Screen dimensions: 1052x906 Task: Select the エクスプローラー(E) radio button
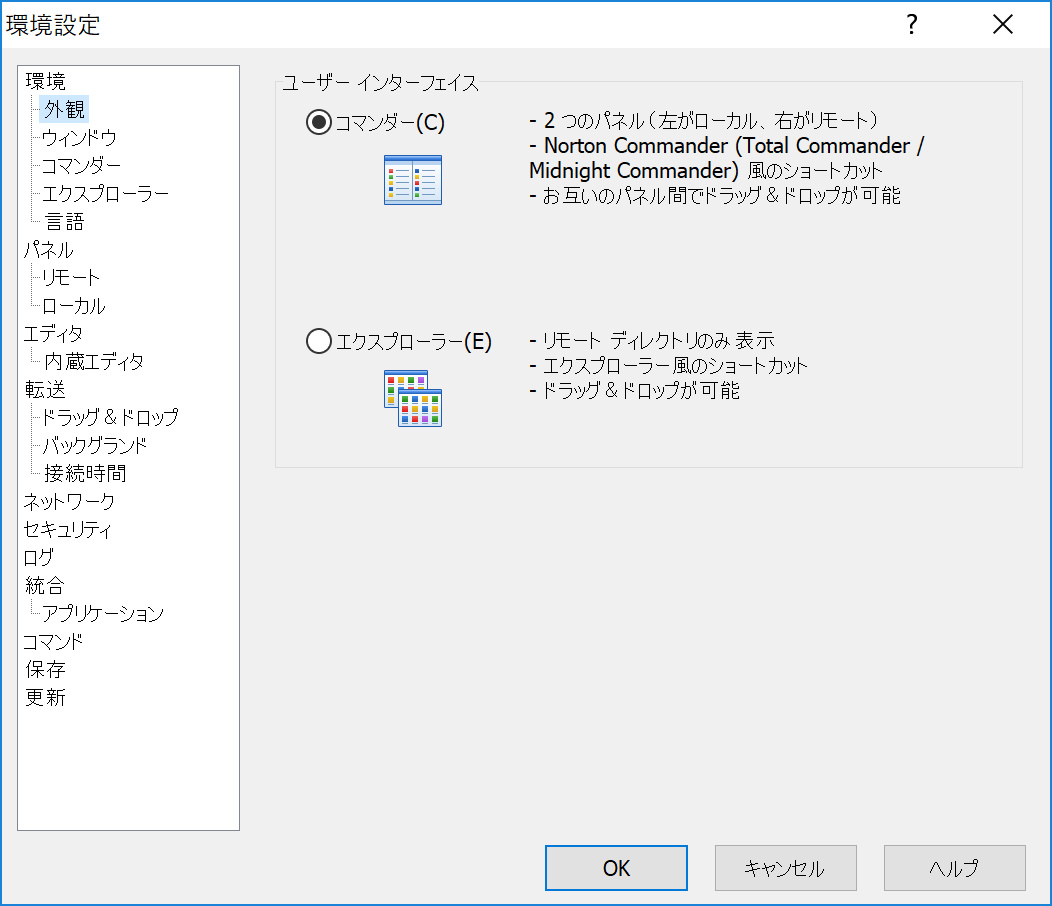point(318,341)
